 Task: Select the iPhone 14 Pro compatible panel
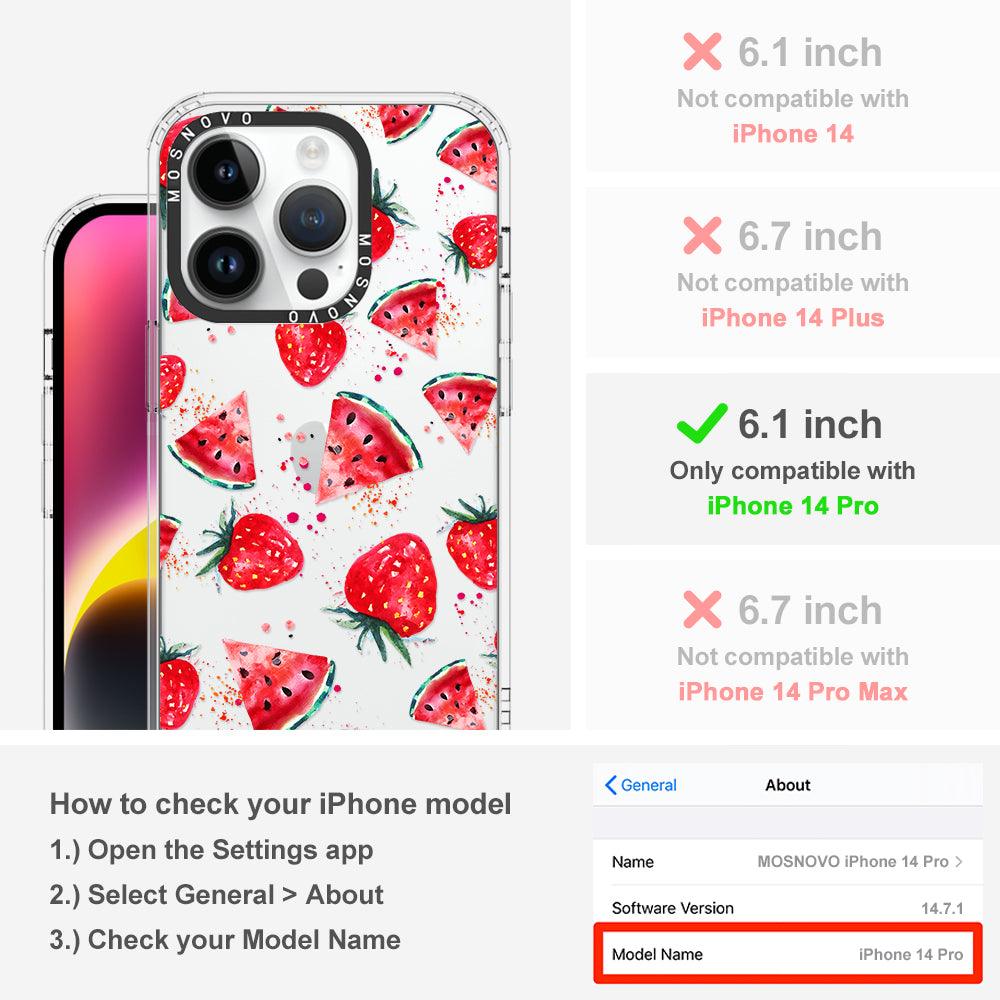tap(792, 459)
